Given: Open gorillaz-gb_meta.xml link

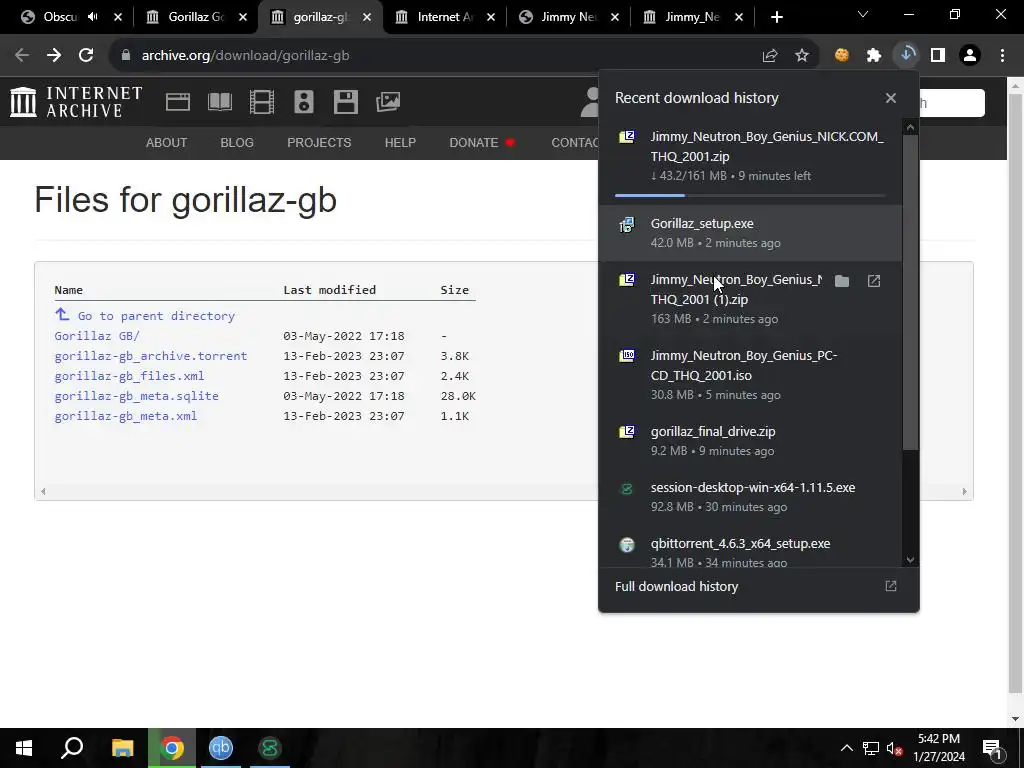Looking at the screenshot, I should tap(125, 416).
